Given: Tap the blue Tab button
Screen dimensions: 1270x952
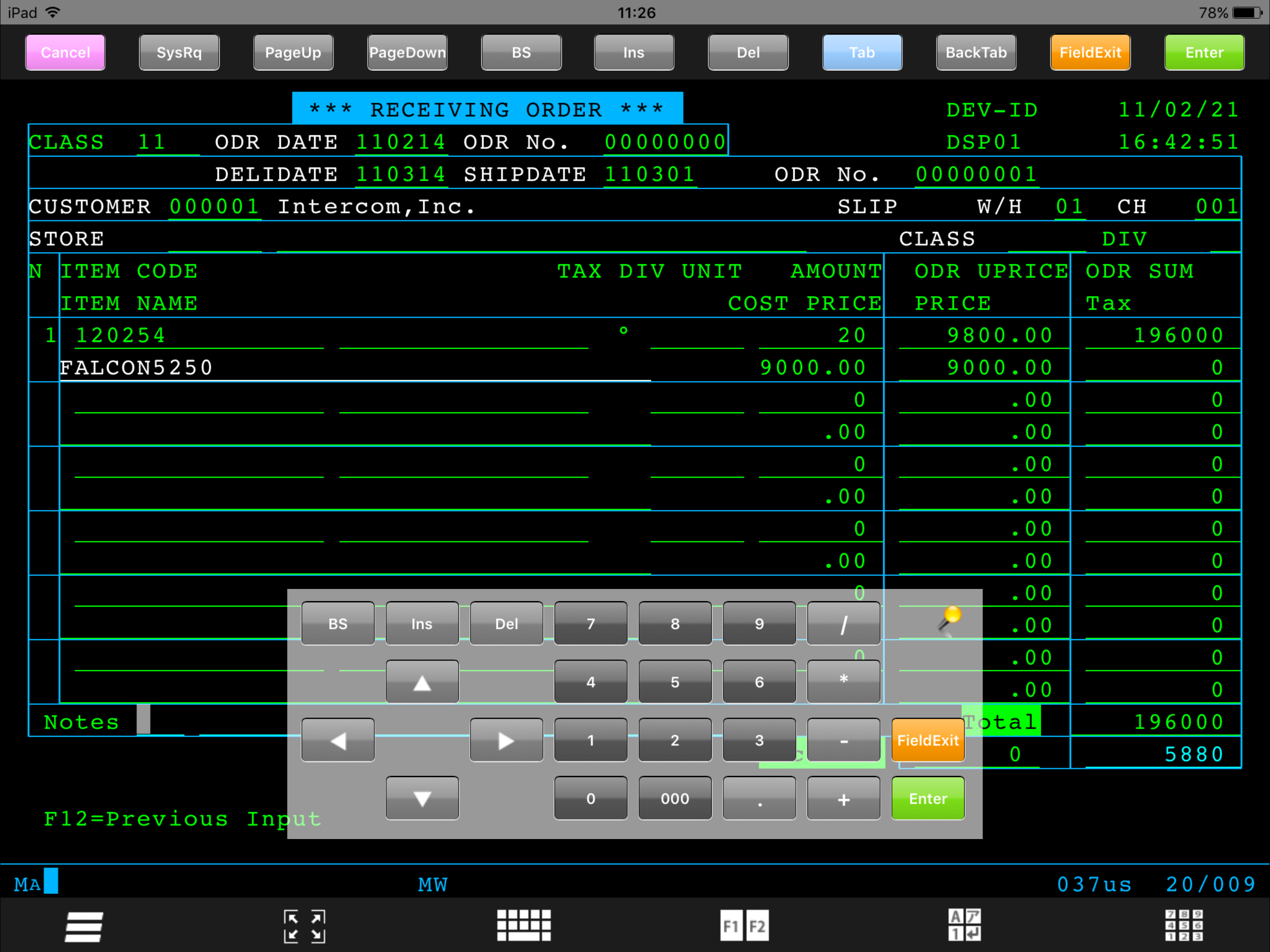Looking at the screenshot, I should click(x=862, y=52).
